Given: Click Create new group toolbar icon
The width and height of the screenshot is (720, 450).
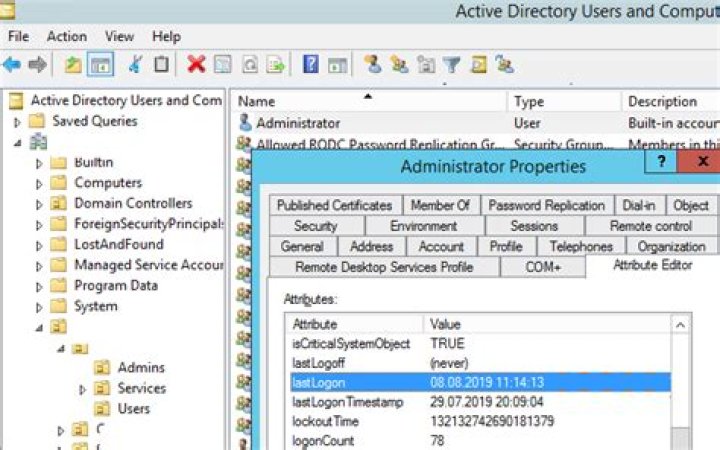Looking at the screenshot, I should click(399, 64).
